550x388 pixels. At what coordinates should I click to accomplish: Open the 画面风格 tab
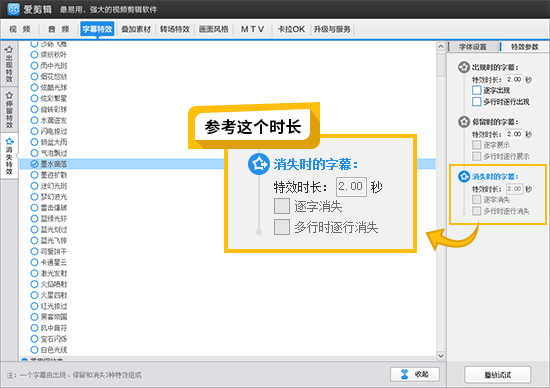click(214, 29)
